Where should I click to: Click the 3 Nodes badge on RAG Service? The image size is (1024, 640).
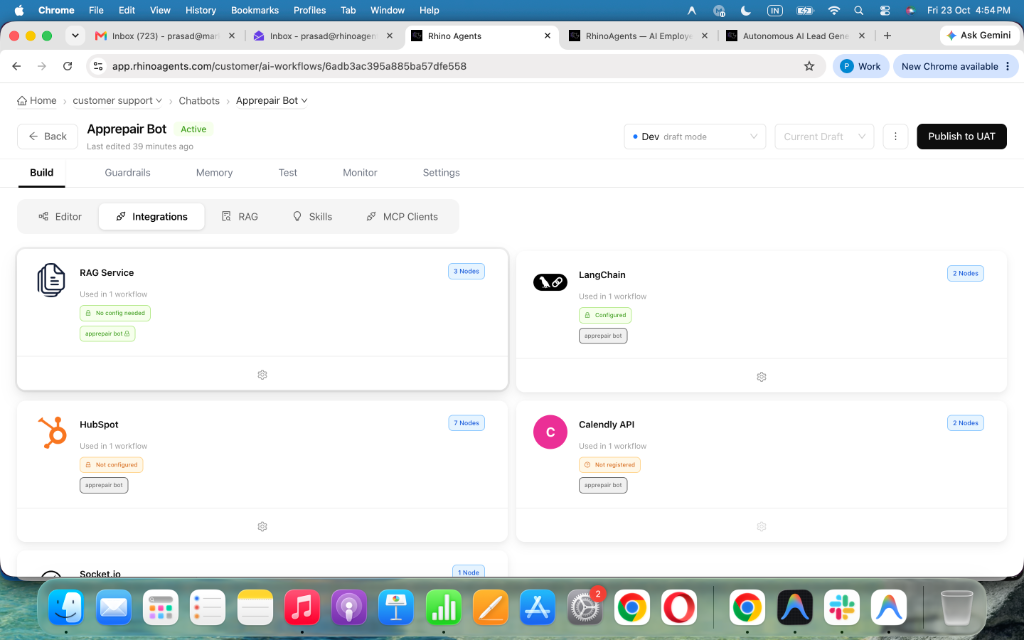tap(466, 271)
